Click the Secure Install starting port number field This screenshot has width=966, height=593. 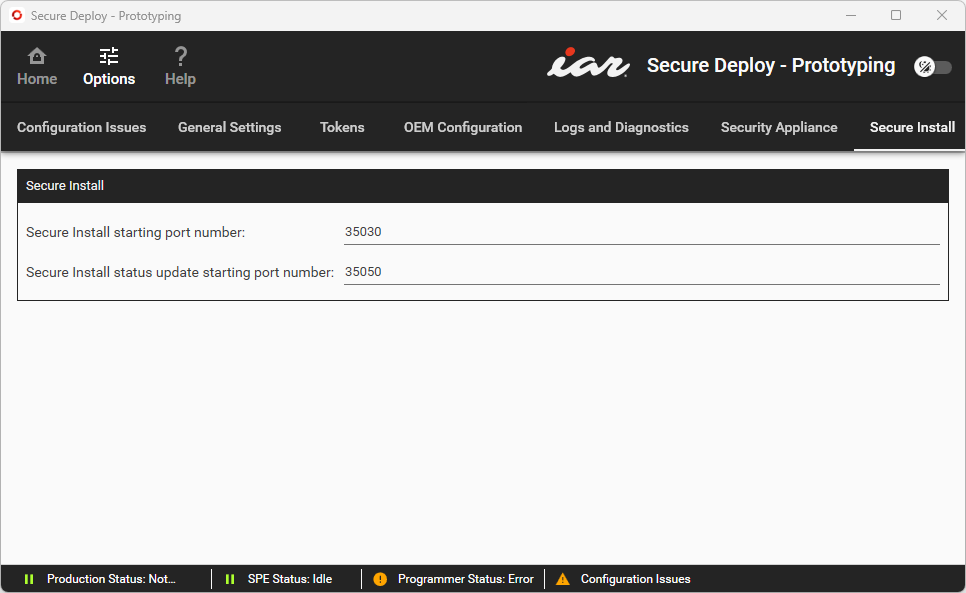click(x=640, y=231)
